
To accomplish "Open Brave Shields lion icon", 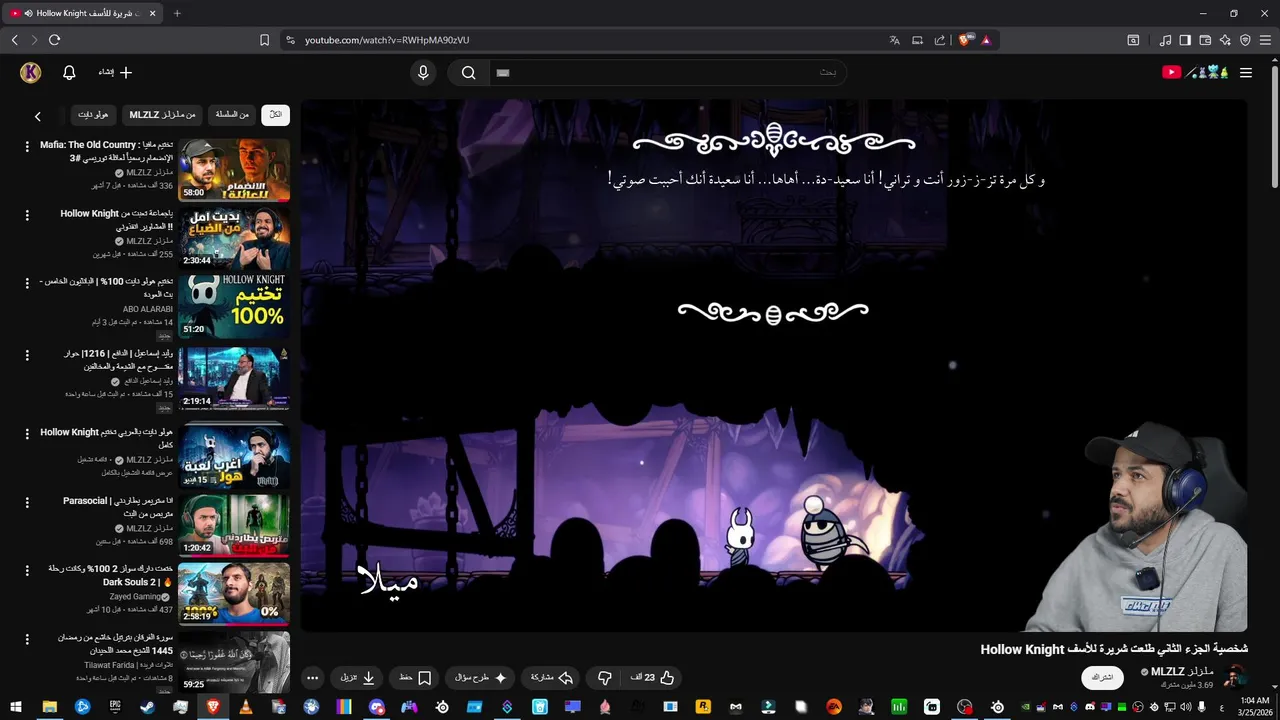I will pos(964,40).
